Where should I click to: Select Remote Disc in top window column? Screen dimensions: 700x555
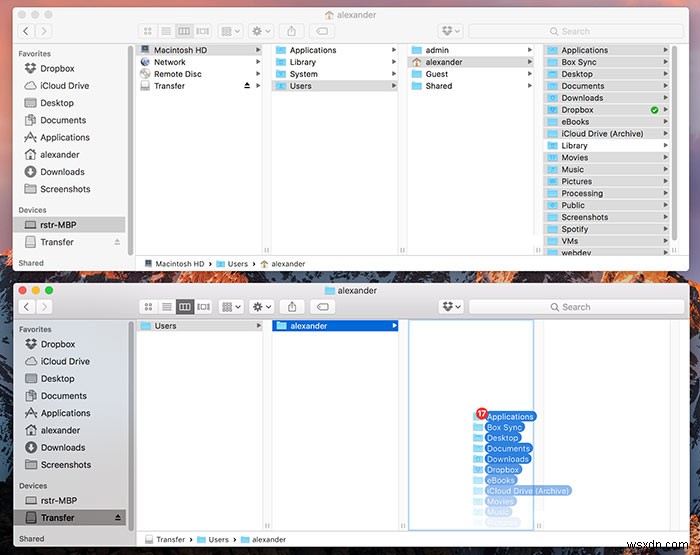(x=200, y=74)
